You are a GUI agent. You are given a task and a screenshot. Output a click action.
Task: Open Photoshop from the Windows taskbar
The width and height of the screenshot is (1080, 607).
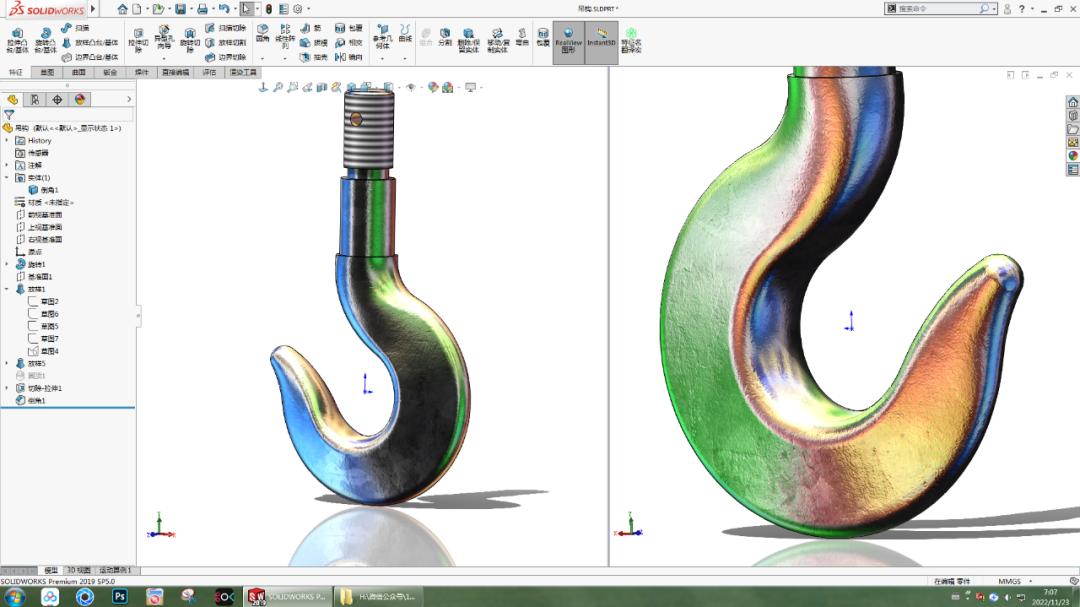pyautogui.click(x=120, y=597)
